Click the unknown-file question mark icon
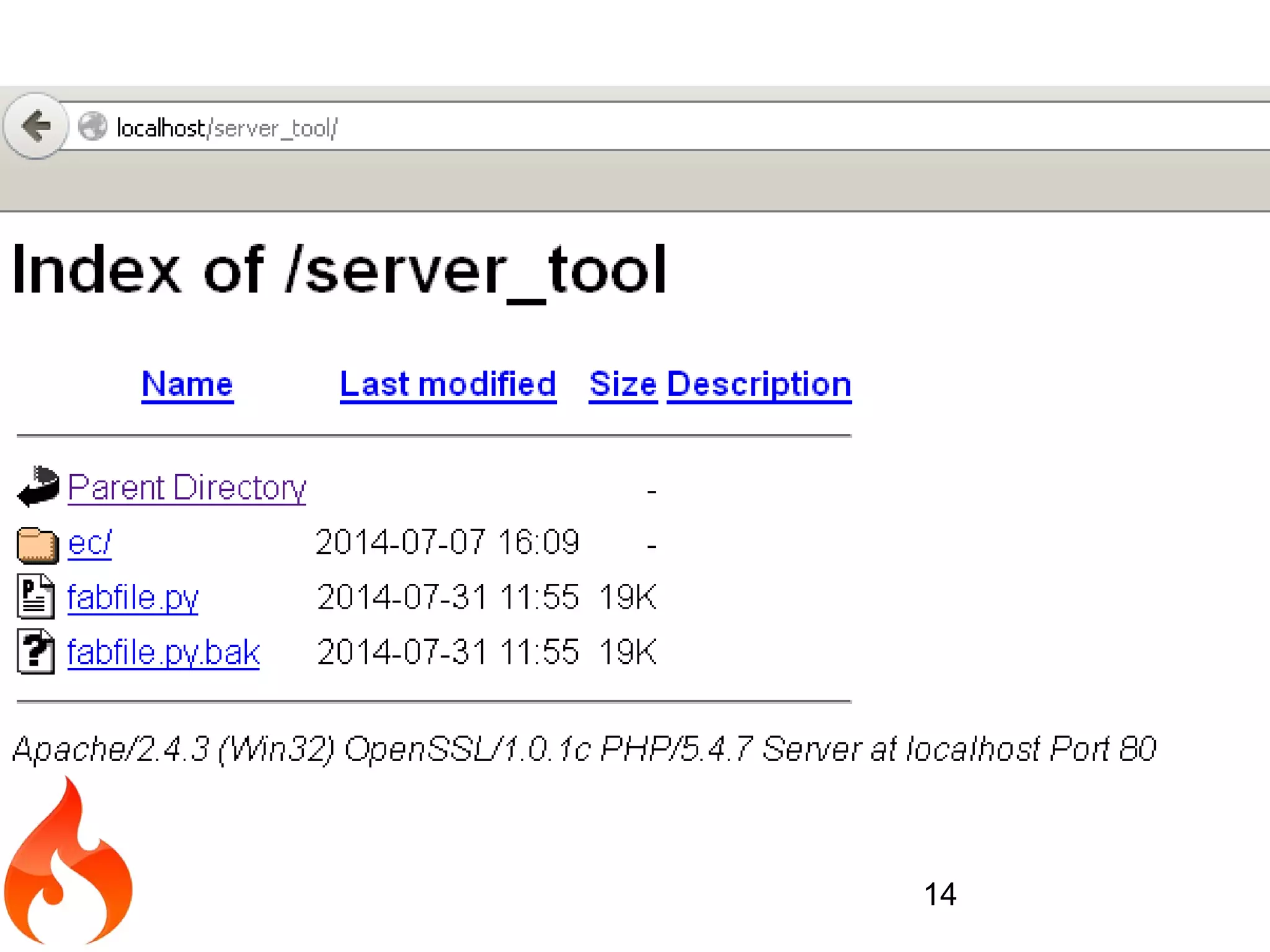The image size is (1270, 952). click(x=36, y=651)
